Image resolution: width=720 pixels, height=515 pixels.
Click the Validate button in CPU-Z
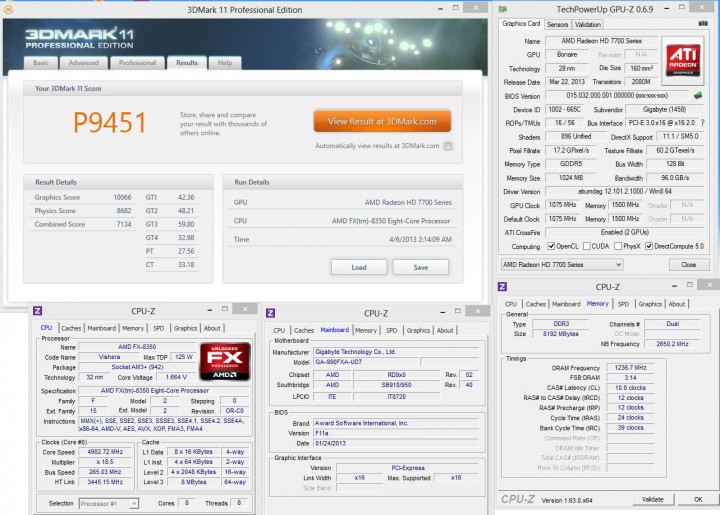pos(652,499)
